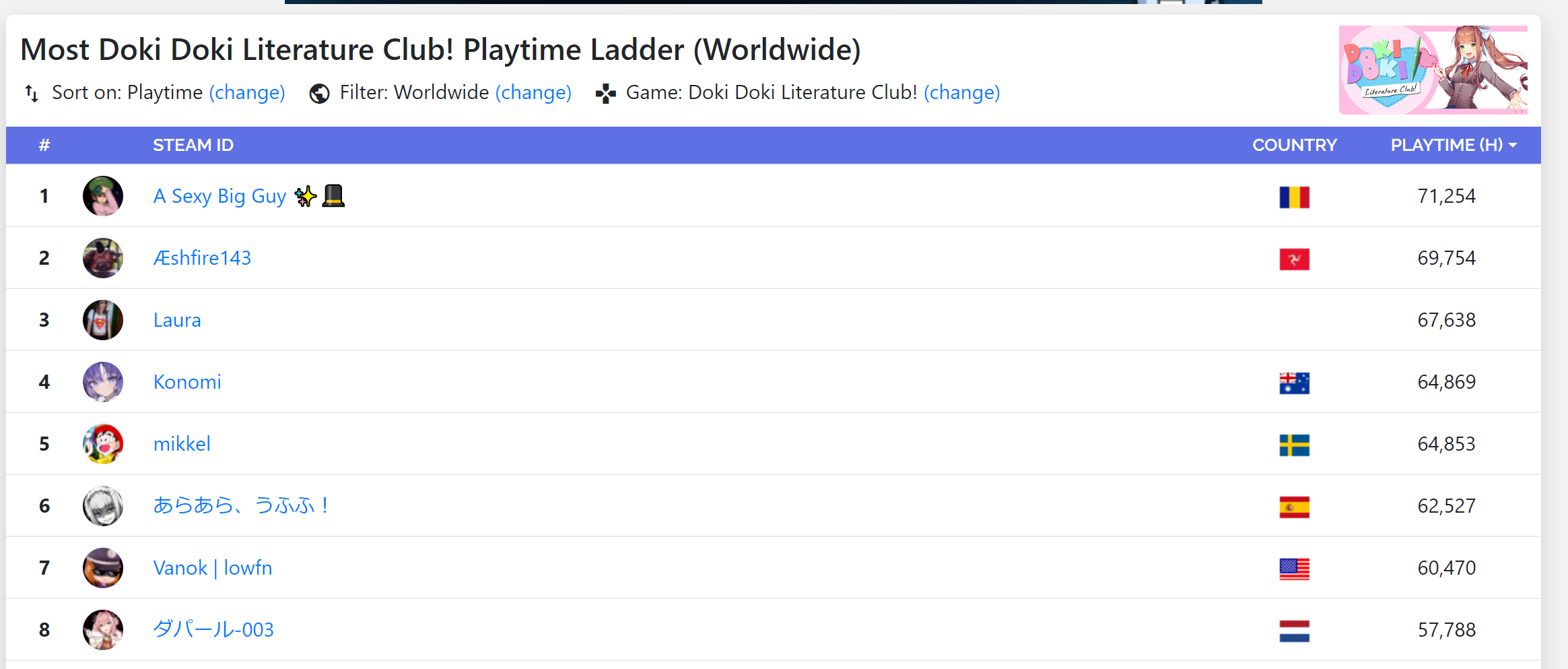Click the STEAM ID column header

[193, 145]
